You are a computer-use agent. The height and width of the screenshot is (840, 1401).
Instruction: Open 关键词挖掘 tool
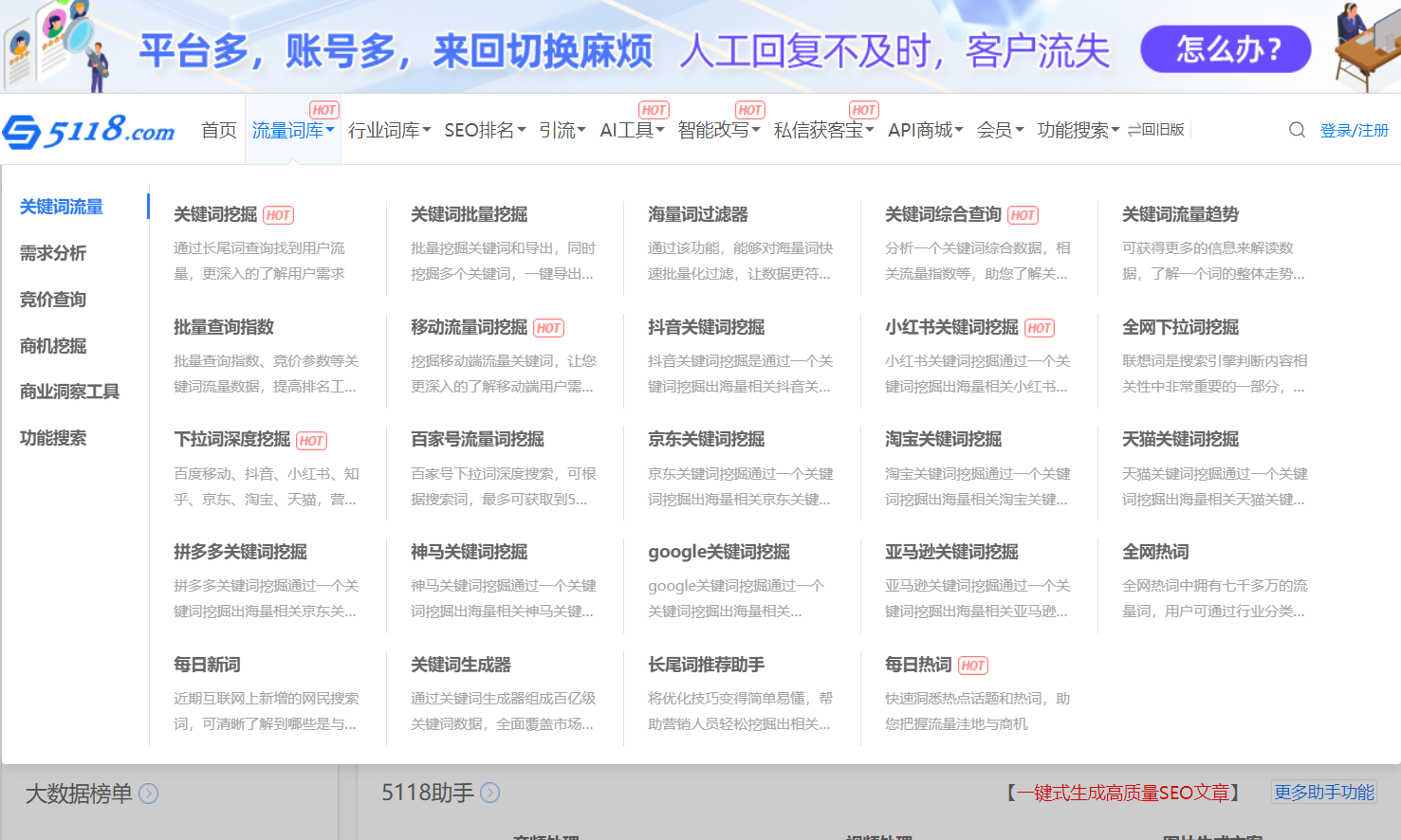pos(215,214)
